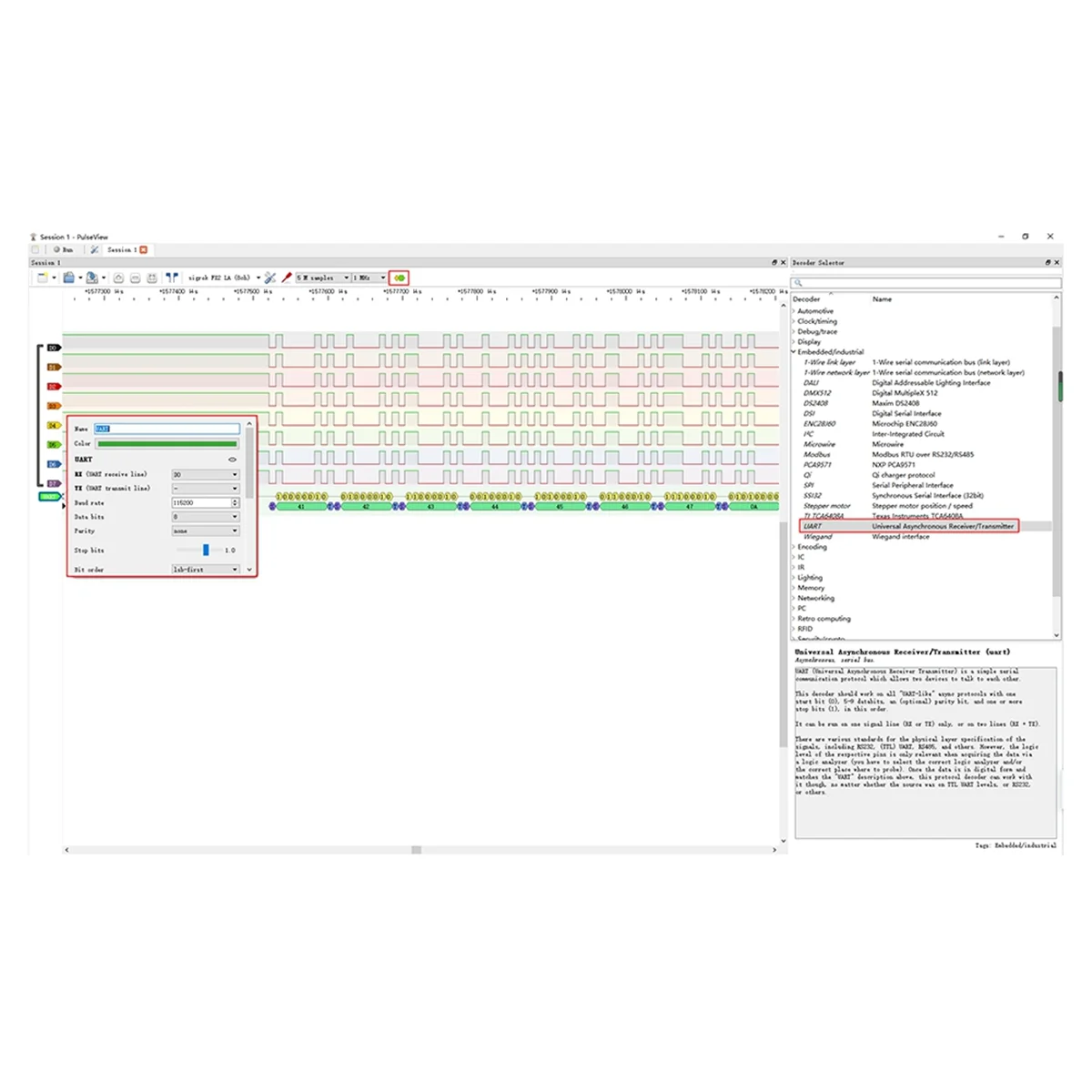Viewport: 1092px width, 1092px height.
Task: Open the RX receive line dropdown
Action: pyautogui.click(x=206, y=474)
